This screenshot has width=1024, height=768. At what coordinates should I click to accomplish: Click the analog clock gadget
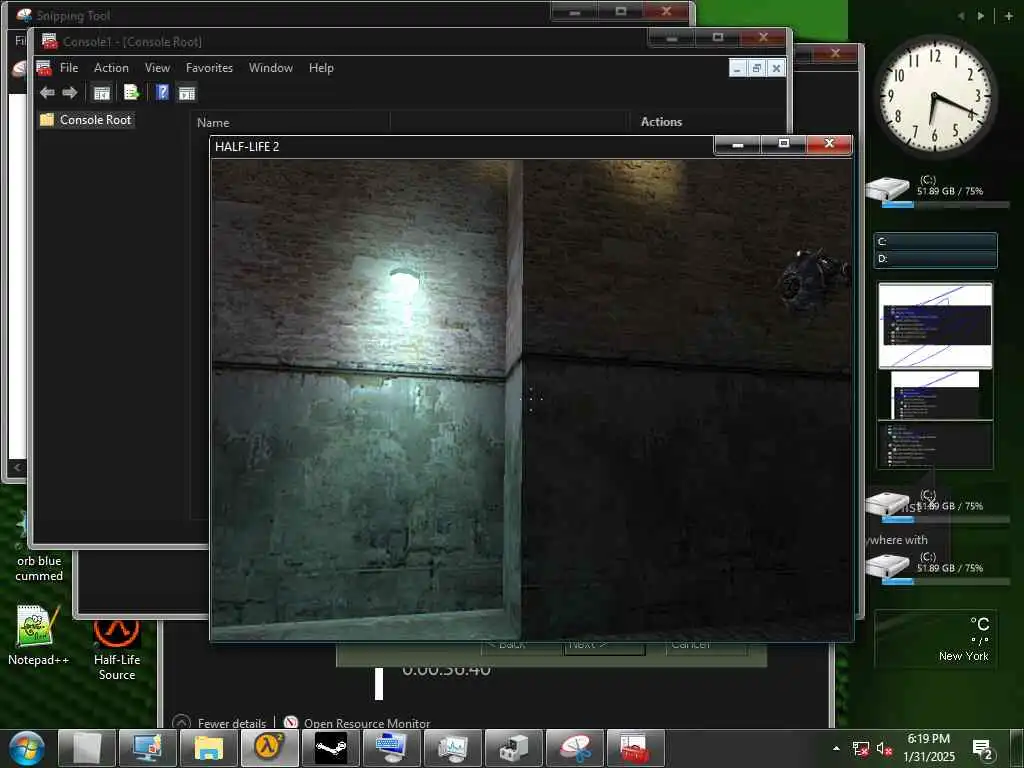935,97
